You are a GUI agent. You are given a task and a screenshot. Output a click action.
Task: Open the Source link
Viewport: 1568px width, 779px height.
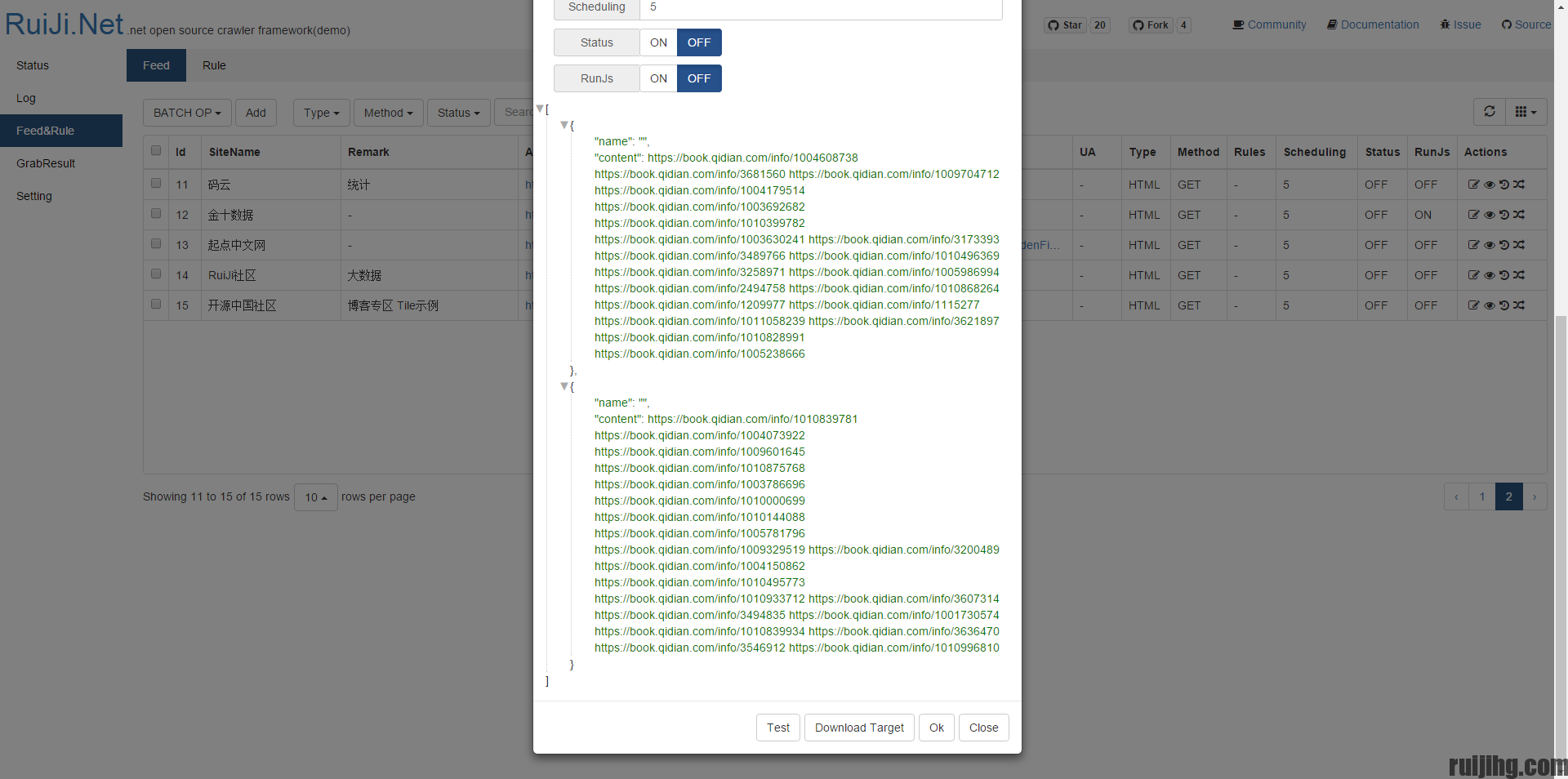coord(1526,24)
